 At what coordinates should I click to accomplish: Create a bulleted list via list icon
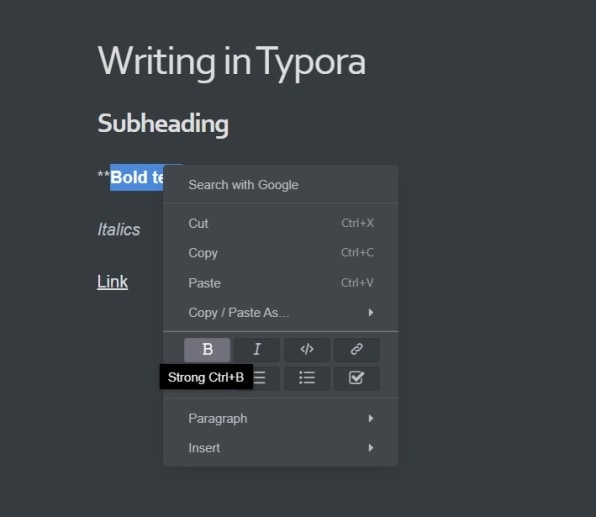click(x=307, y=378)
